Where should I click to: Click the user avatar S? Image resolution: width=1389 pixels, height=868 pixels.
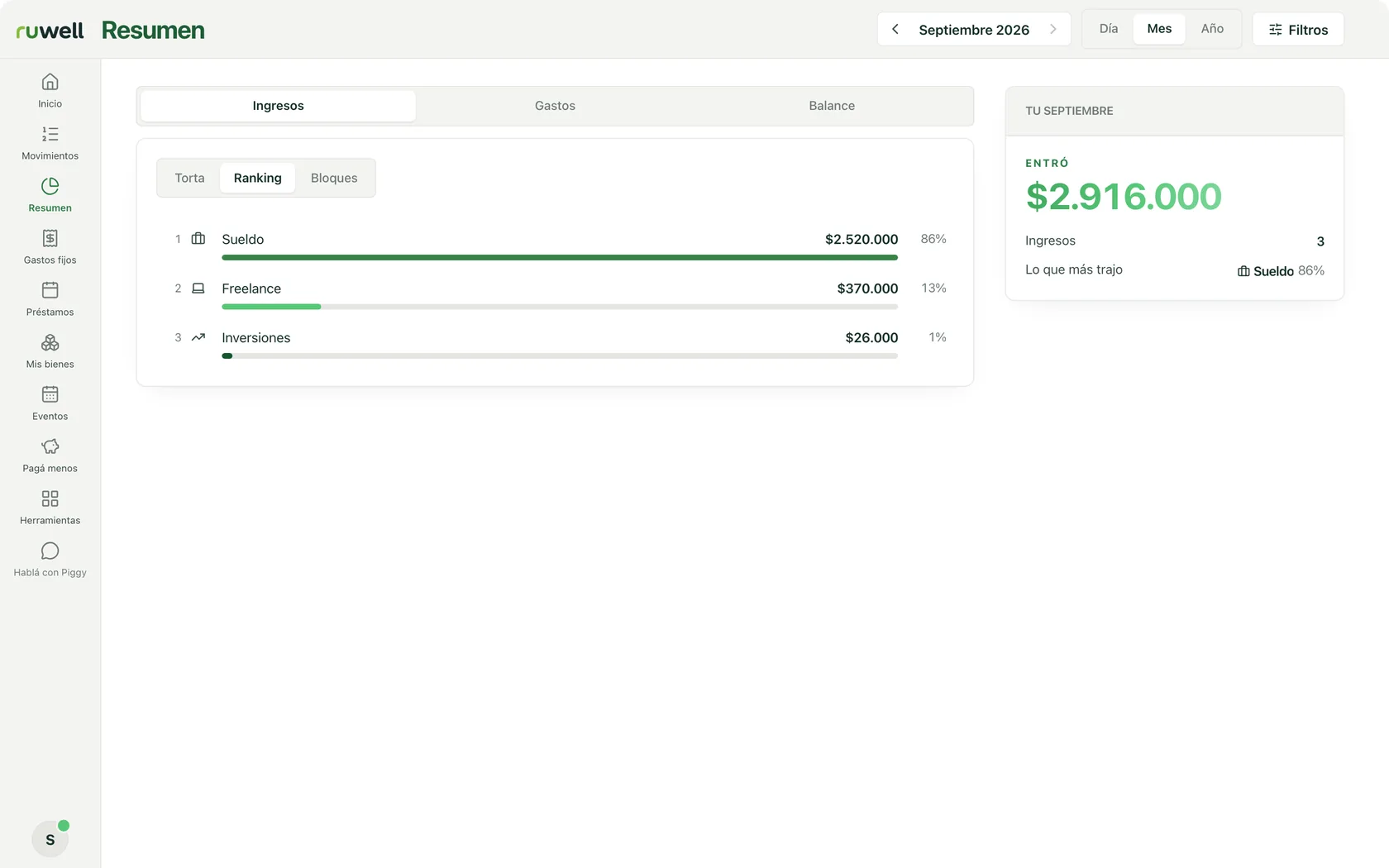pos(50,839)
